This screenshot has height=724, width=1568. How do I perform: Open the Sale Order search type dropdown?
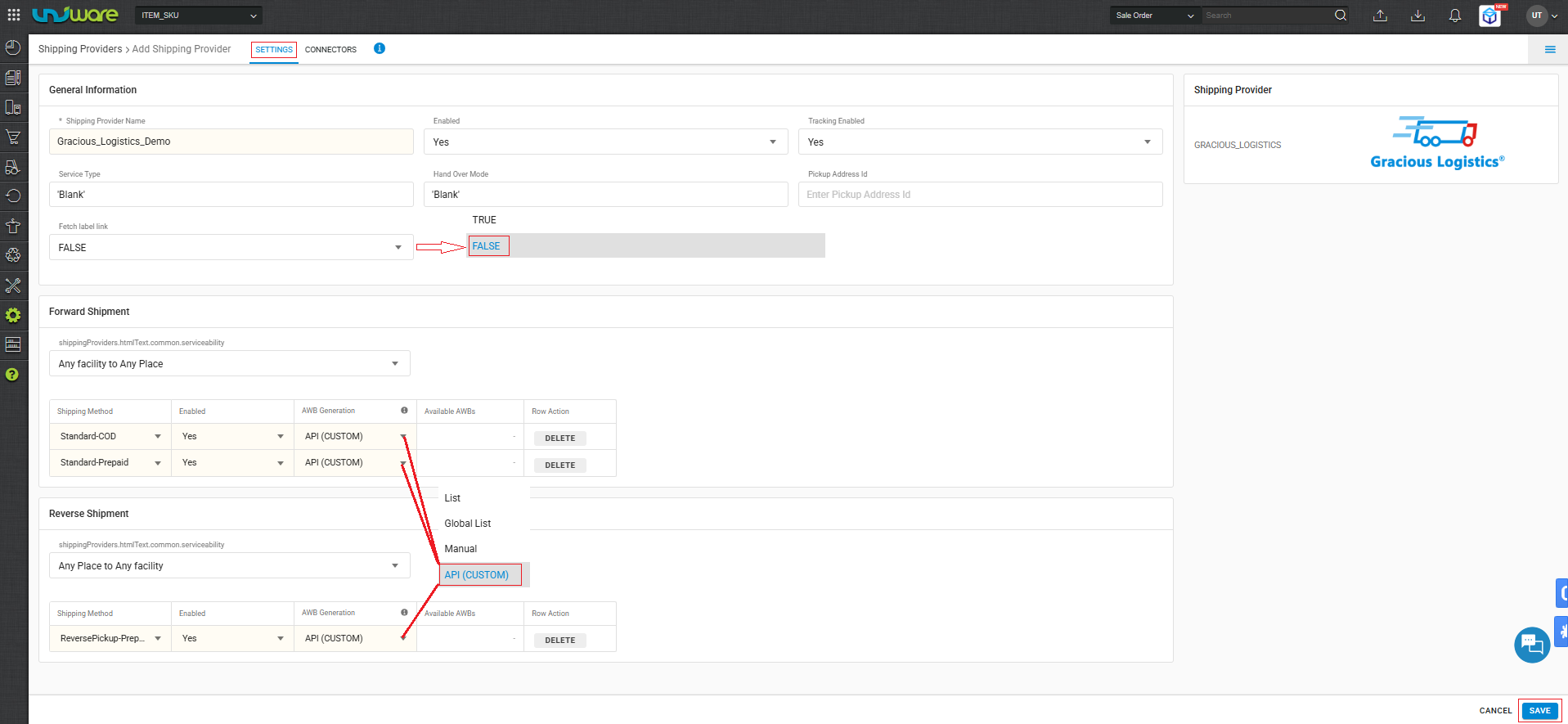click(1155, 16)
